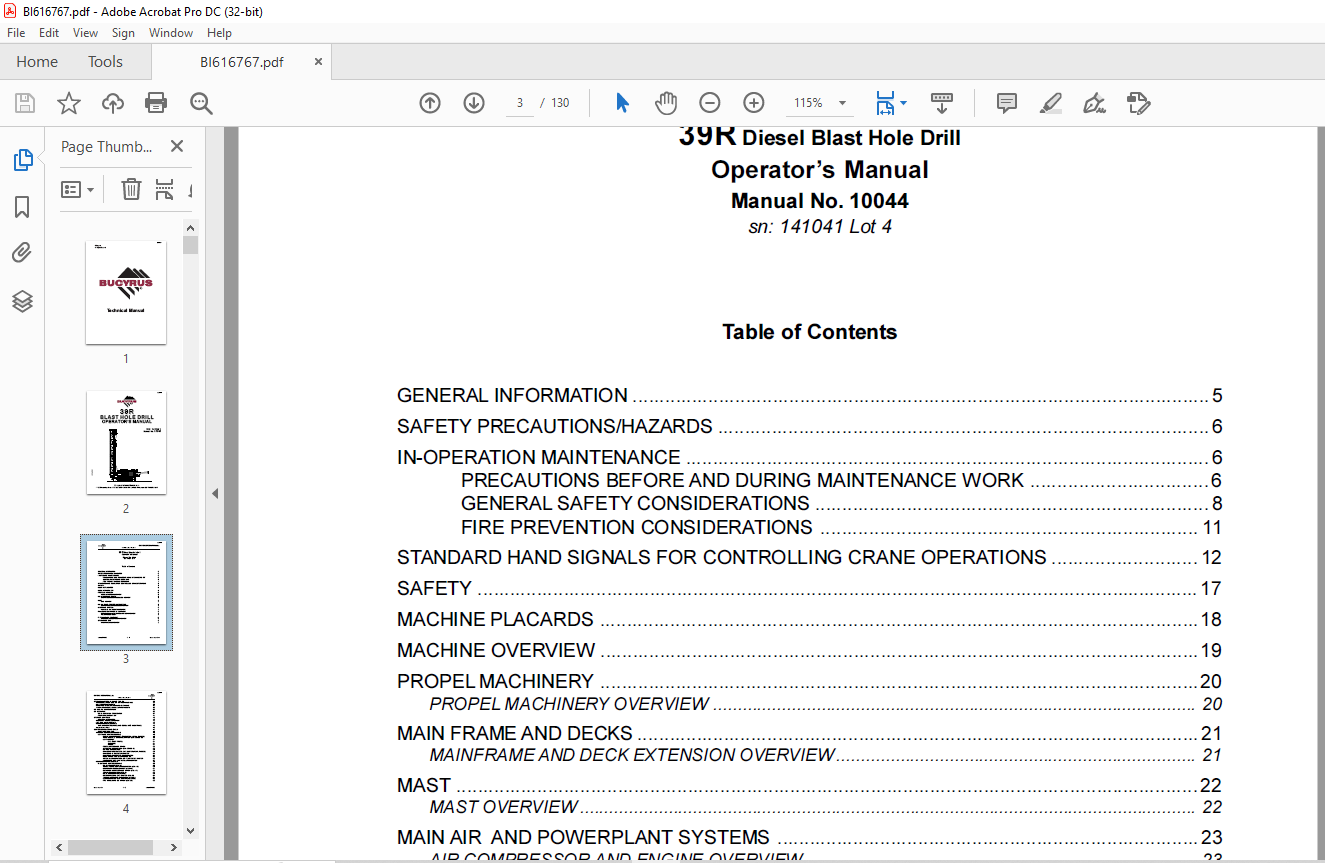Print the document with the printer icon
The image size is (1325, 863).
pyautogui.click(x=156, y=103)
